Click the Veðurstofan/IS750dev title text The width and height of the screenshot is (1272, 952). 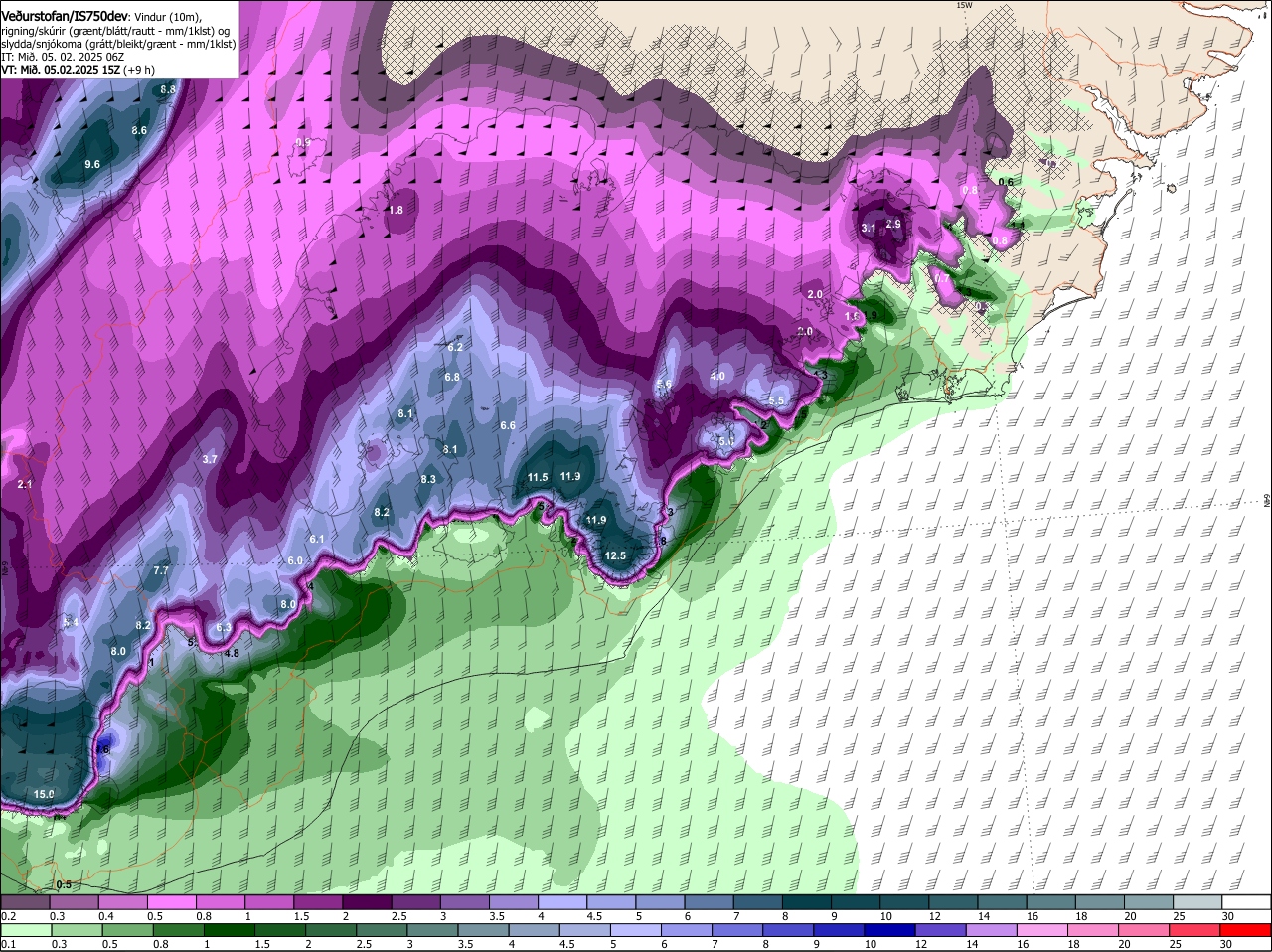pyautogui.click(x=65, y=17)
